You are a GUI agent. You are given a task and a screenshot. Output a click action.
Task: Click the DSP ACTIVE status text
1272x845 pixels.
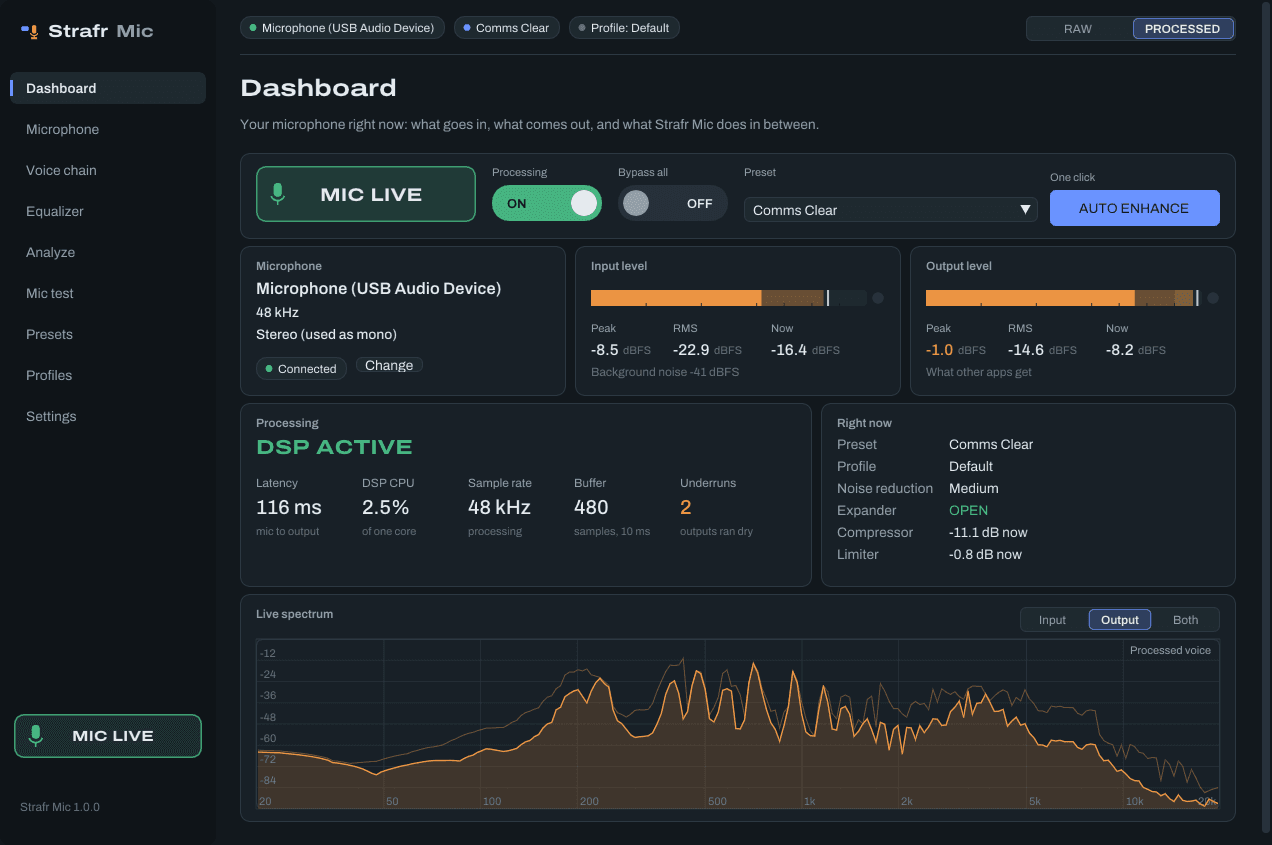coord(334,447)
